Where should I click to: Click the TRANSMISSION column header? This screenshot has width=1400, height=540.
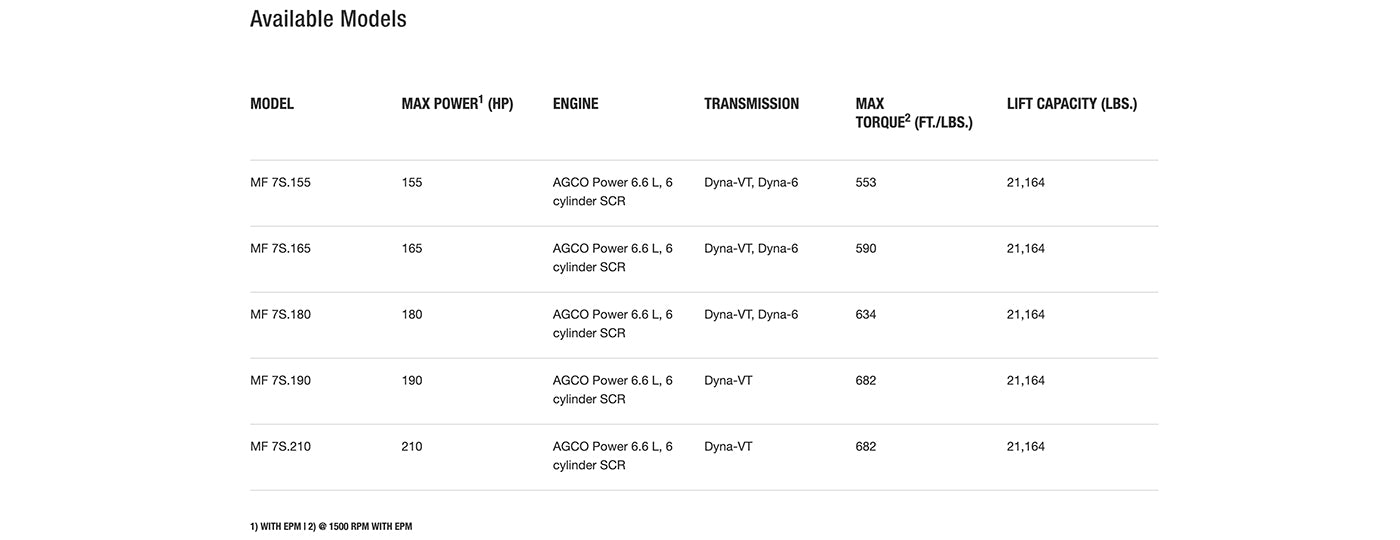(x=751, y=104)
